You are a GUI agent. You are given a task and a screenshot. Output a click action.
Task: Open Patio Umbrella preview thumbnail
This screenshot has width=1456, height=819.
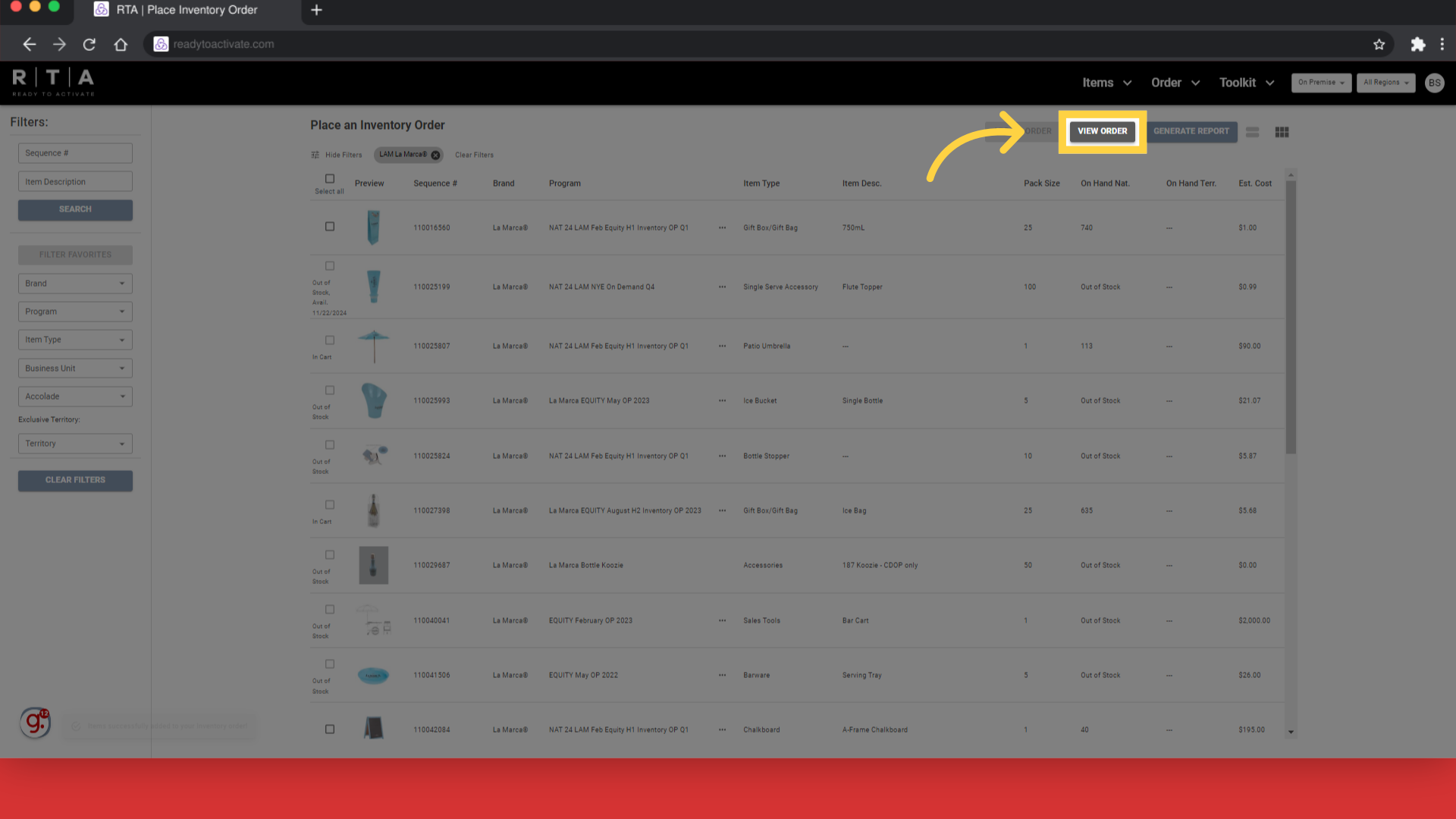(373, 346)
